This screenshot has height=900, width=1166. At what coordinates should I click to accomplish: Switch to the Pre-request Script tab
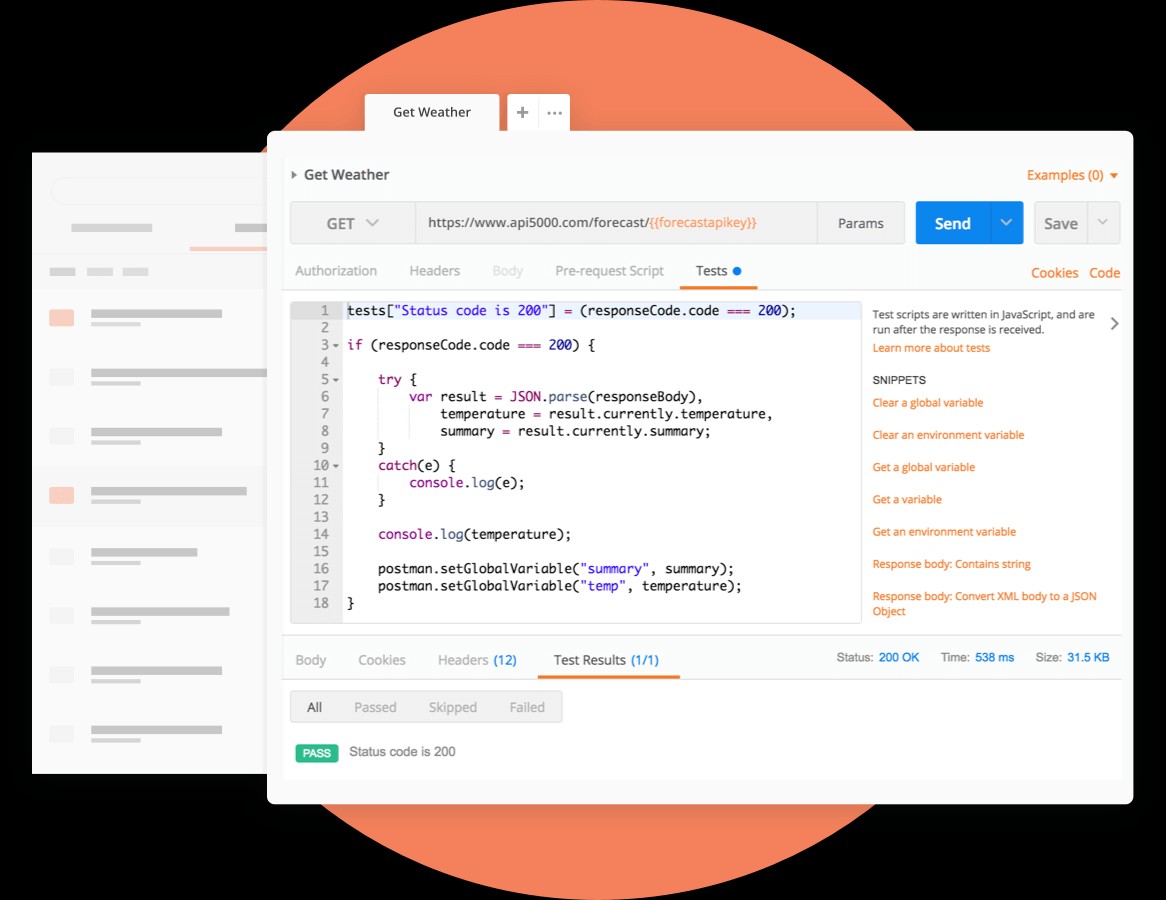(609, 271)
